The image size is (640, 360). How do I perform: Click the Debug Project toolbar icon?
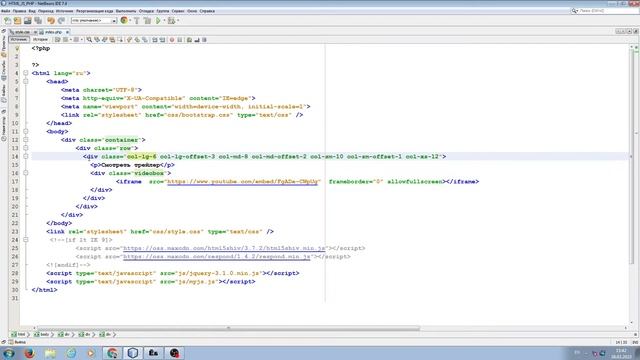tap(171, 20)
